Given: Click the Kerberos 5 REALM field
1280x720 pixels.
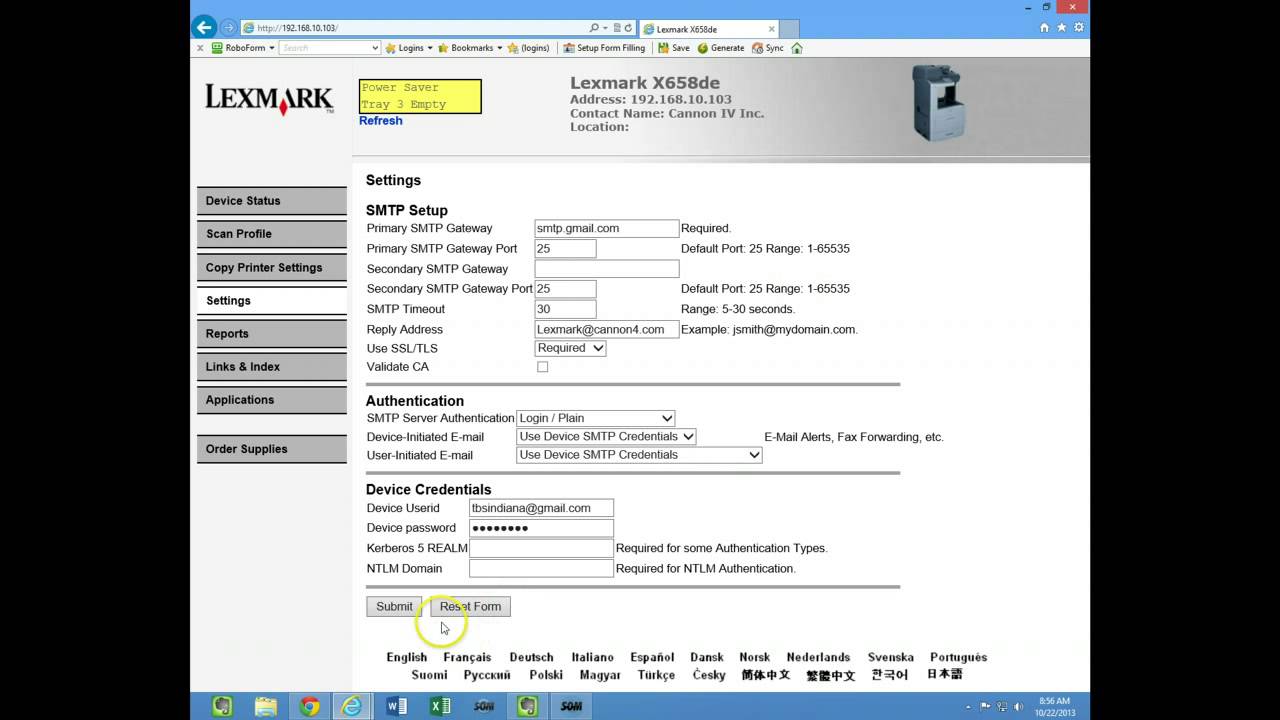Looking at the screenshot, I should point(541,548).
